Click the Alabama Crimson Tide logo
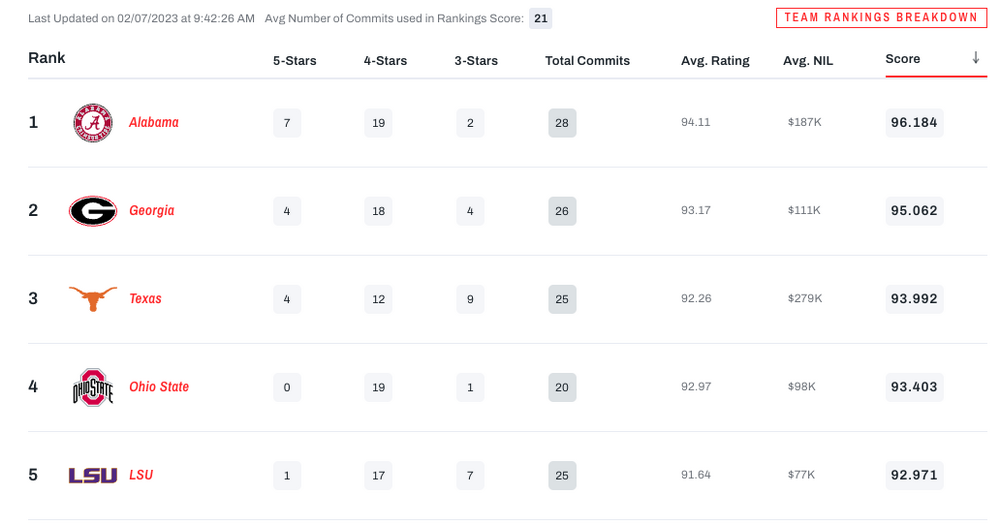1000x525 pixels. (x=93, y=123)
